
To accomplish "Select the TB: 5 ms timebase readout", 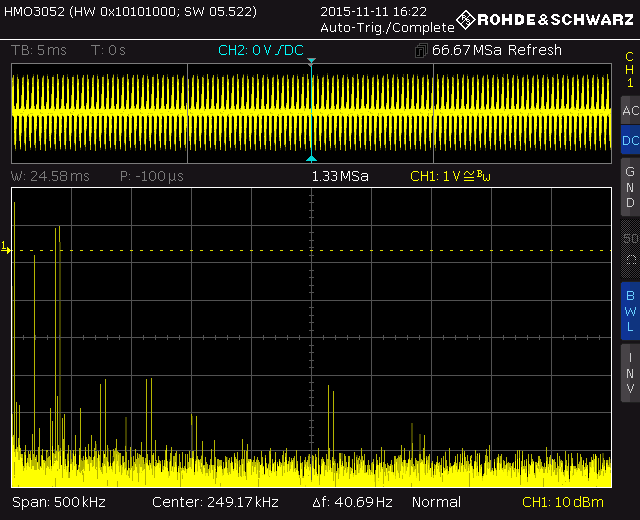I will pyautogui.click(x=38, y=50).
